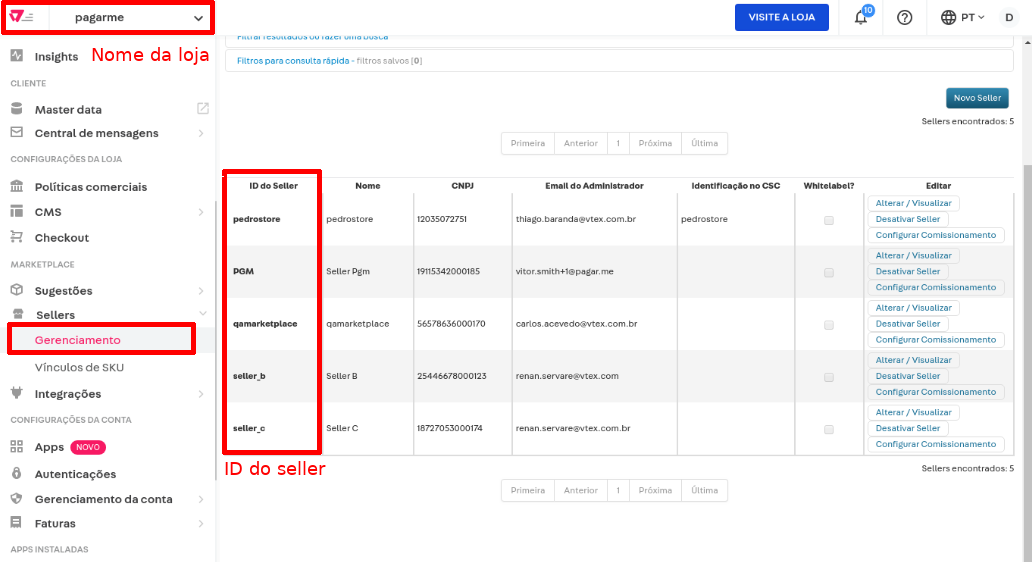
Task: Click VISITE A LOJA button
Action: [781, 18]
